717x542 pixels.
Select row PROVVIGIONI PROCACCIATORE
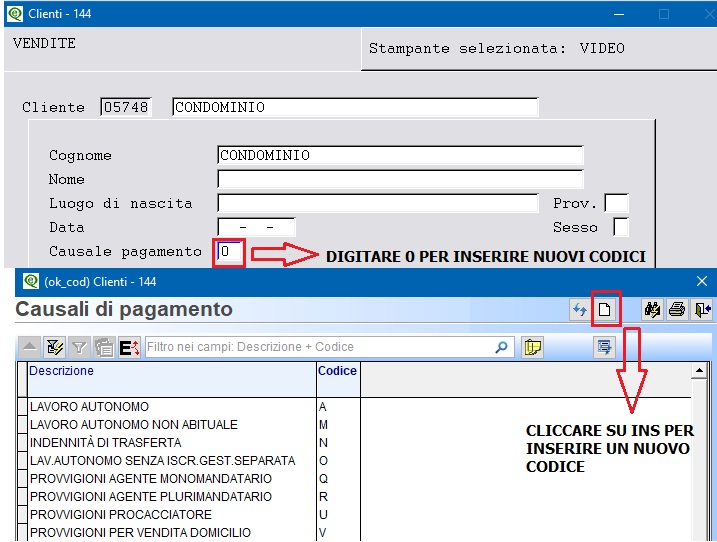[x=172, y=515]
